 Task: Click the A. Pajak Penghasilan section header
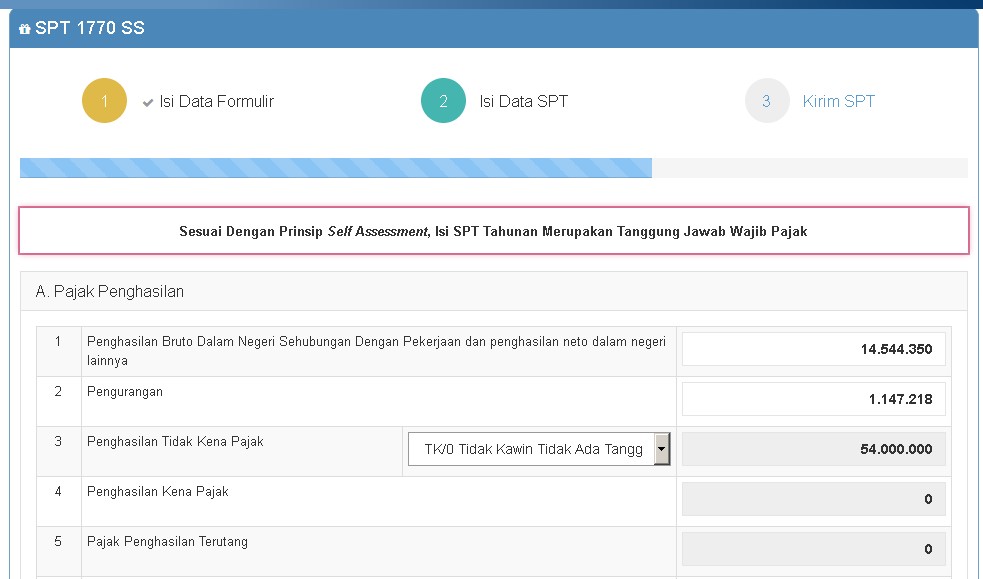(110, 291)
